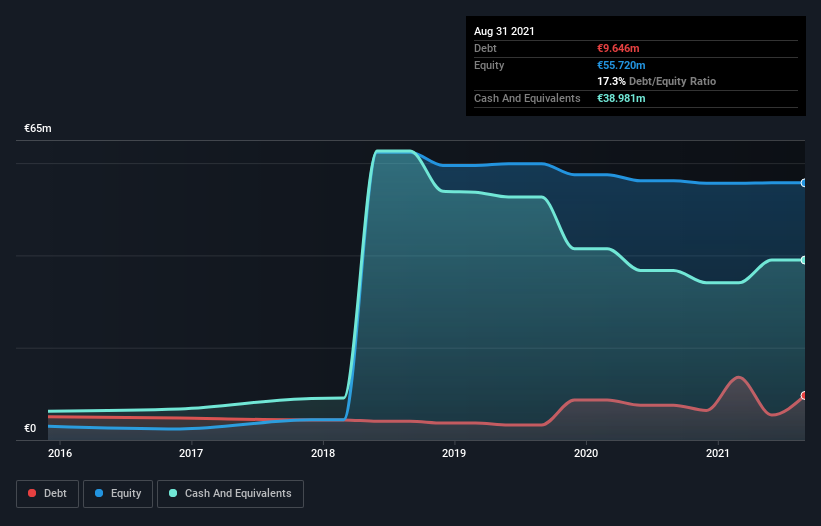
Task: Select the 2018 x-axis label
Action: (323, 453)
